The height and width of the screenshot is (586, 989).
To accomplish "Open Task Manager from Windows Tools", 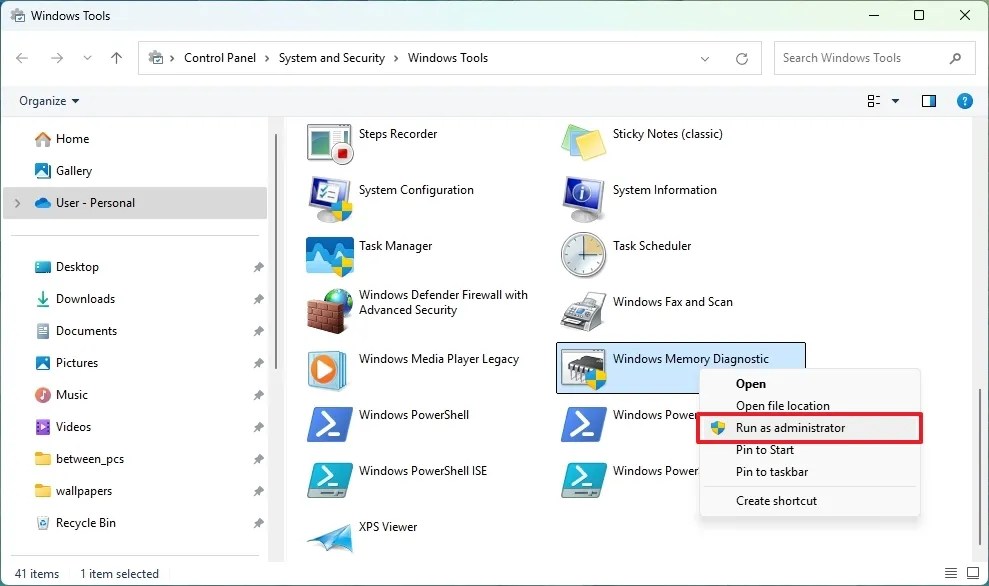I will [395, 246].
